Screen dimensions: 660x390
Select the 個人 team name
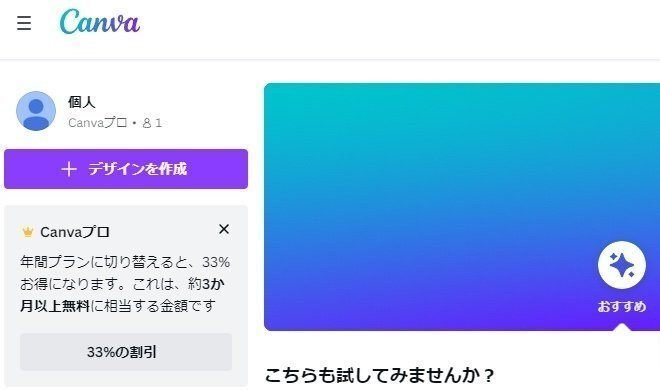82,102
